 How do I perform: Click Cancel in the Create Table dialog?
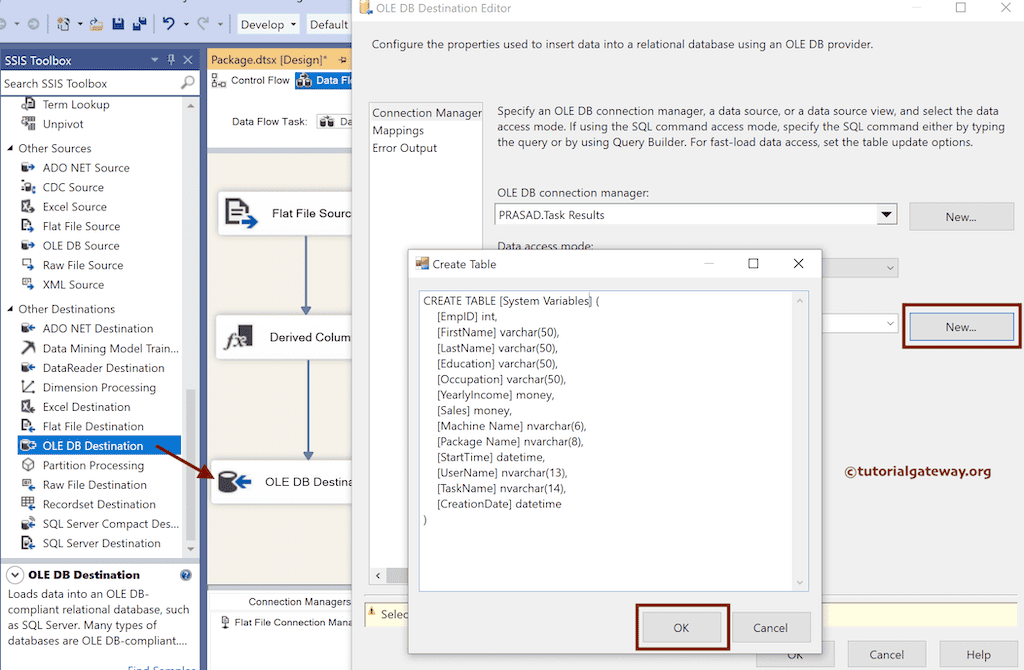[771, 627]
